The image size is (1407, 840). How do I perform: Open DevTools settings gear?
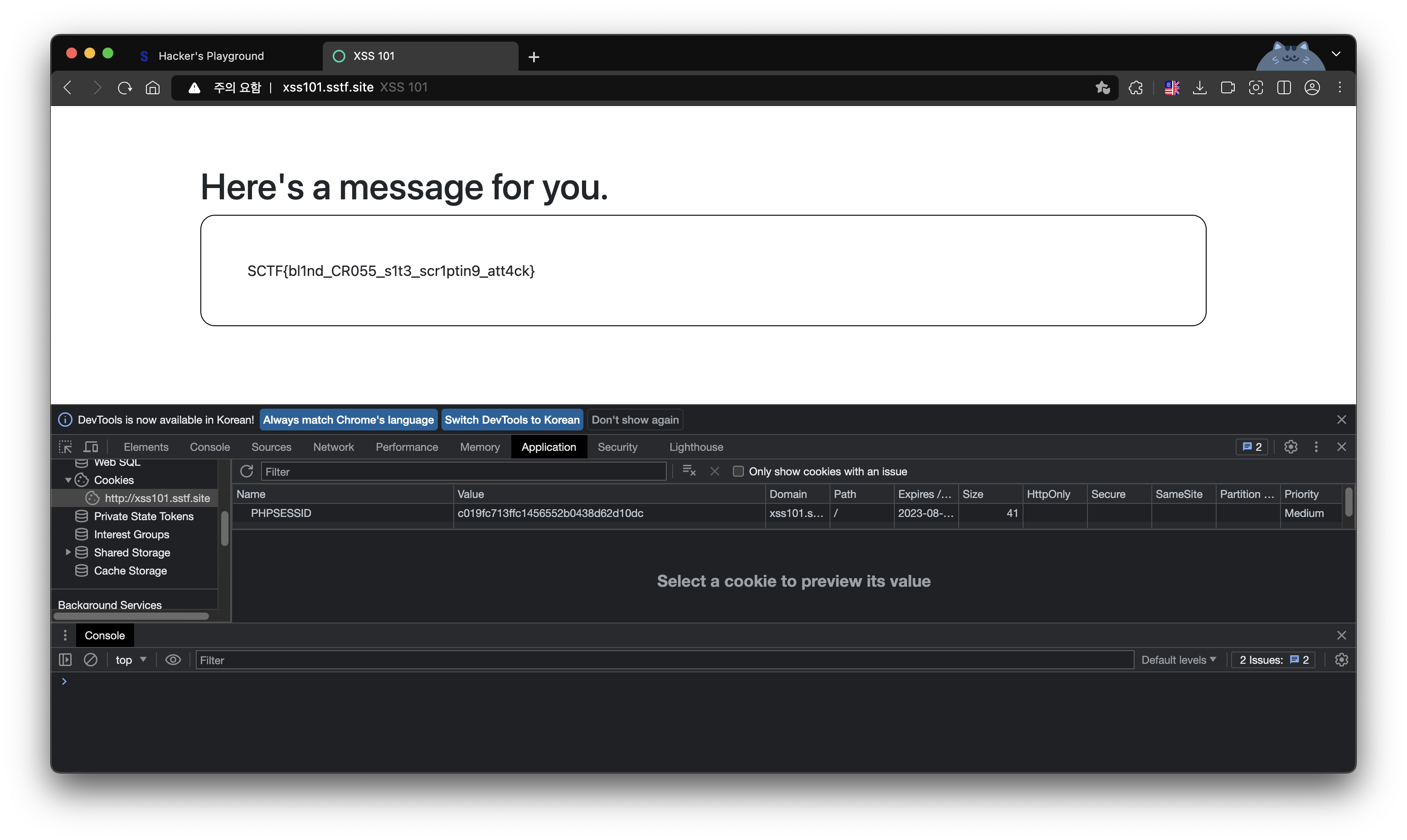(x=1291, y=447)
